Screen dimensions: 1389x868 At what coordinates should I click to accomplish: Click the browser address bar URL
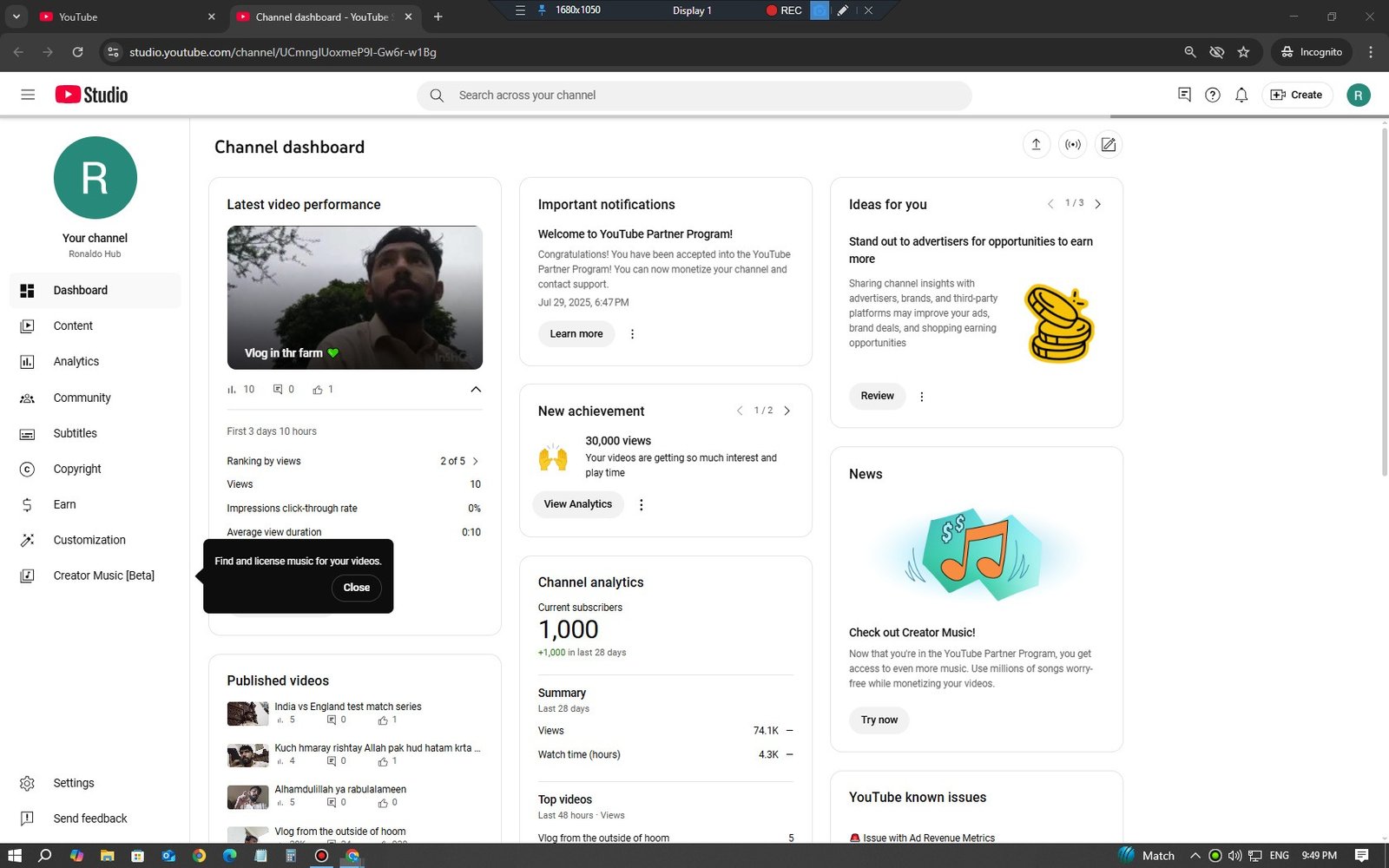tap(283, 52)
